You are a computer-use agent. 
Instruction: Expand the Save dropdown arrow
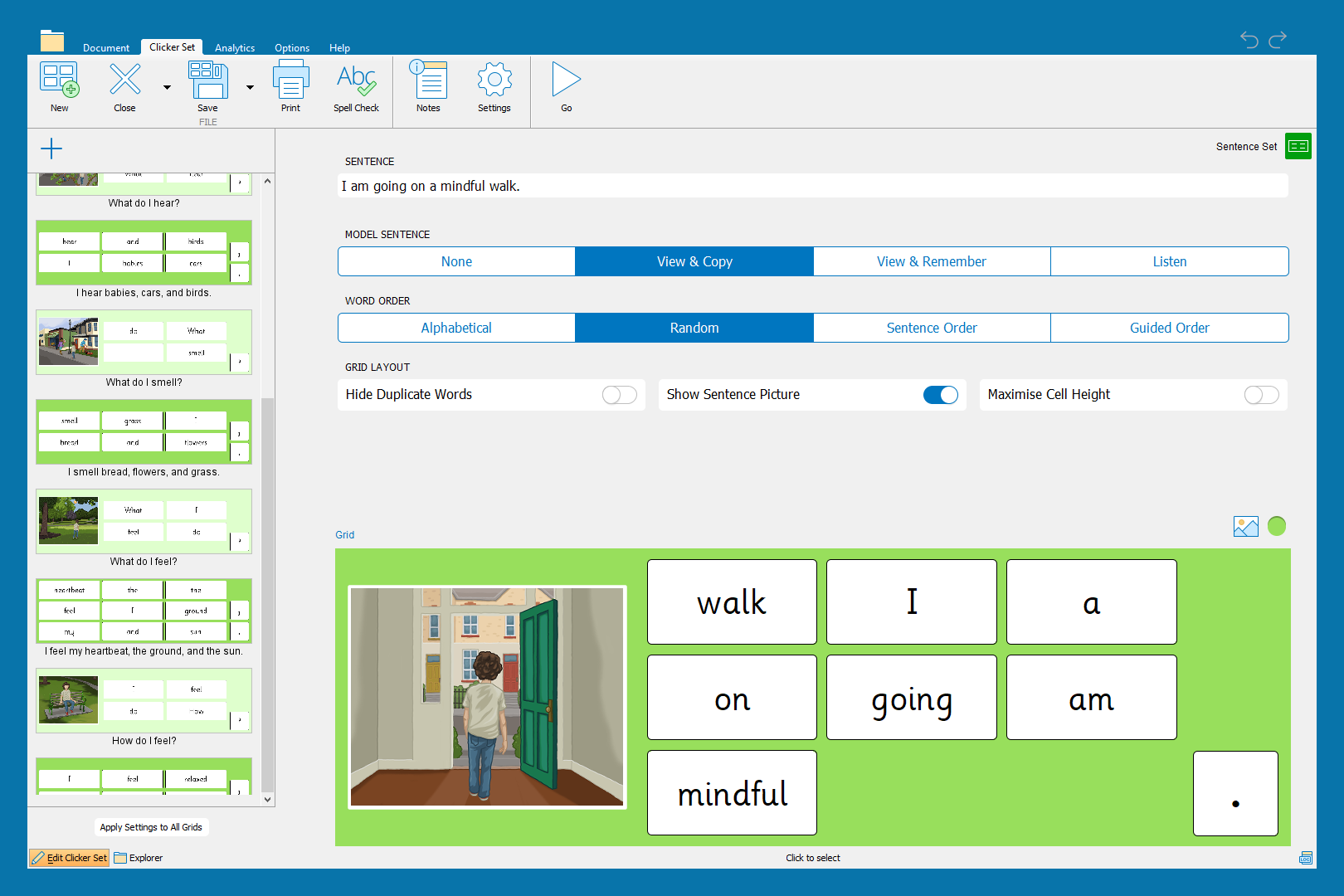(250, 87)
